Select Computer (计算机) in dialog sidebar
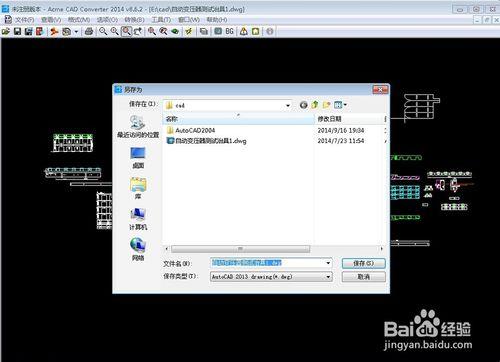The image size is (500, 362). [x=138, y=219]
